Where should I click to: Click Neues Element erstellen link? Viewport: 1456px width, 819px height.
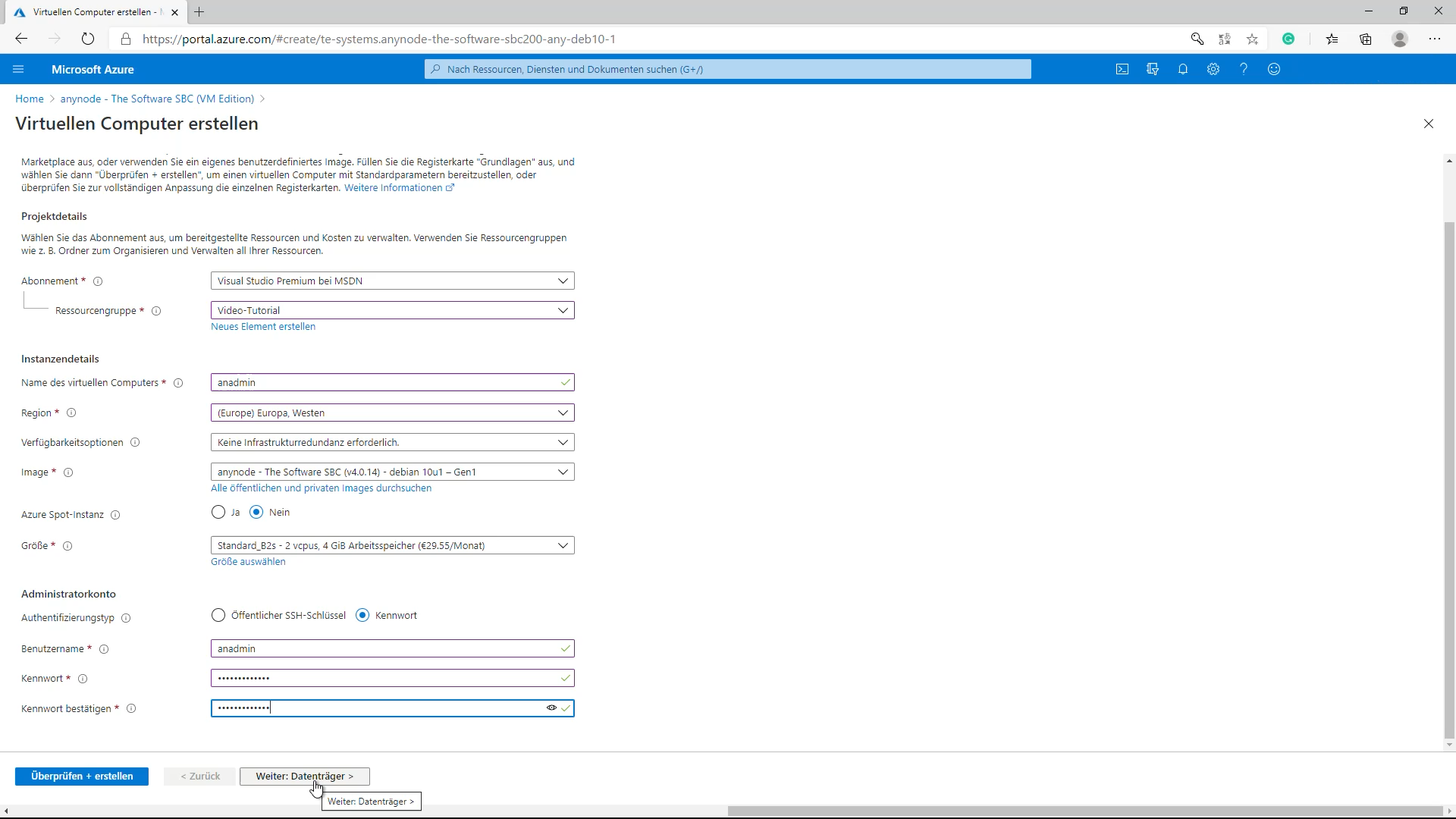click(x=263, y=327)
